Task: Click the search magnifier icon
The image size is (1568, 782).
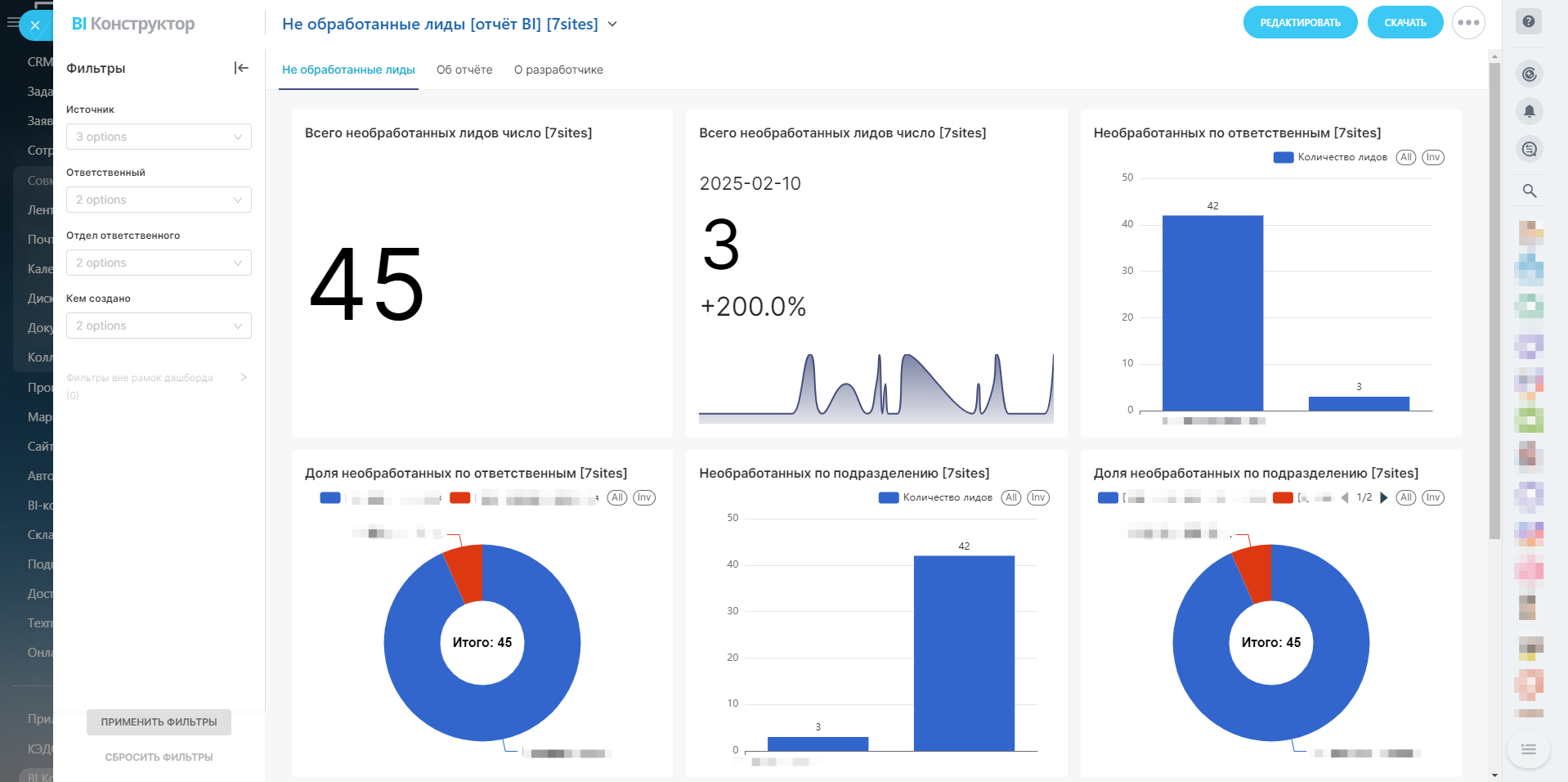Action: (x=1529, y=191)
